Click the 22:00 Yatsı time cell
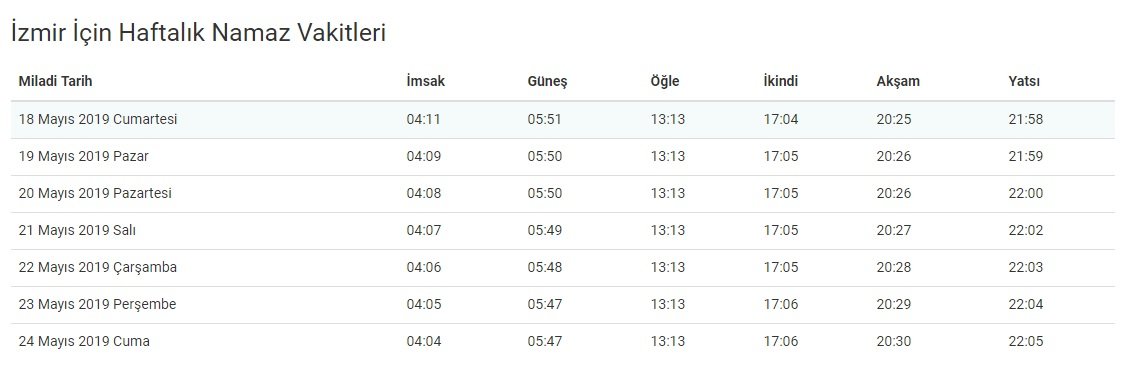 [1025, 194]
